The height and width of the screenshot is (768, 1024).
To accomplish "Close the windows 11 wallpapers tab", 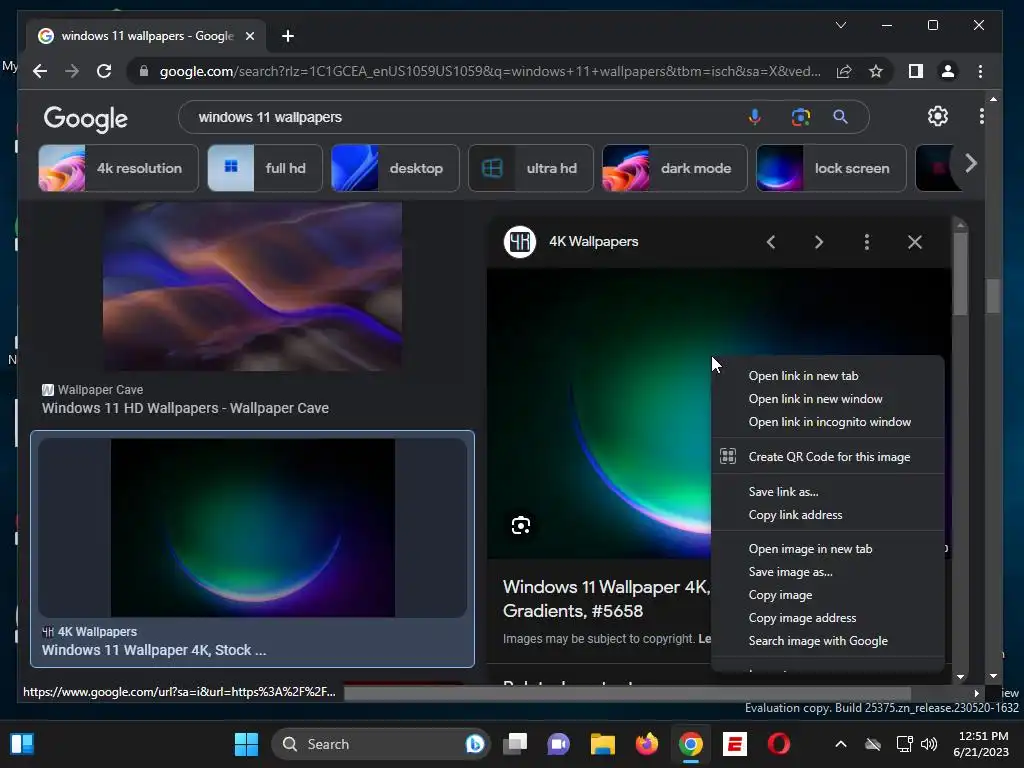I will tap(249, 36).
